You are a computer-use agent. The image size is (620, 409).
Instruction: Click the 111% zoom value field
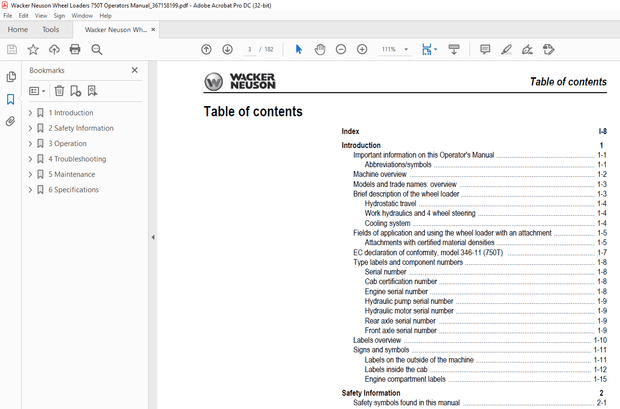pos(389,49)
